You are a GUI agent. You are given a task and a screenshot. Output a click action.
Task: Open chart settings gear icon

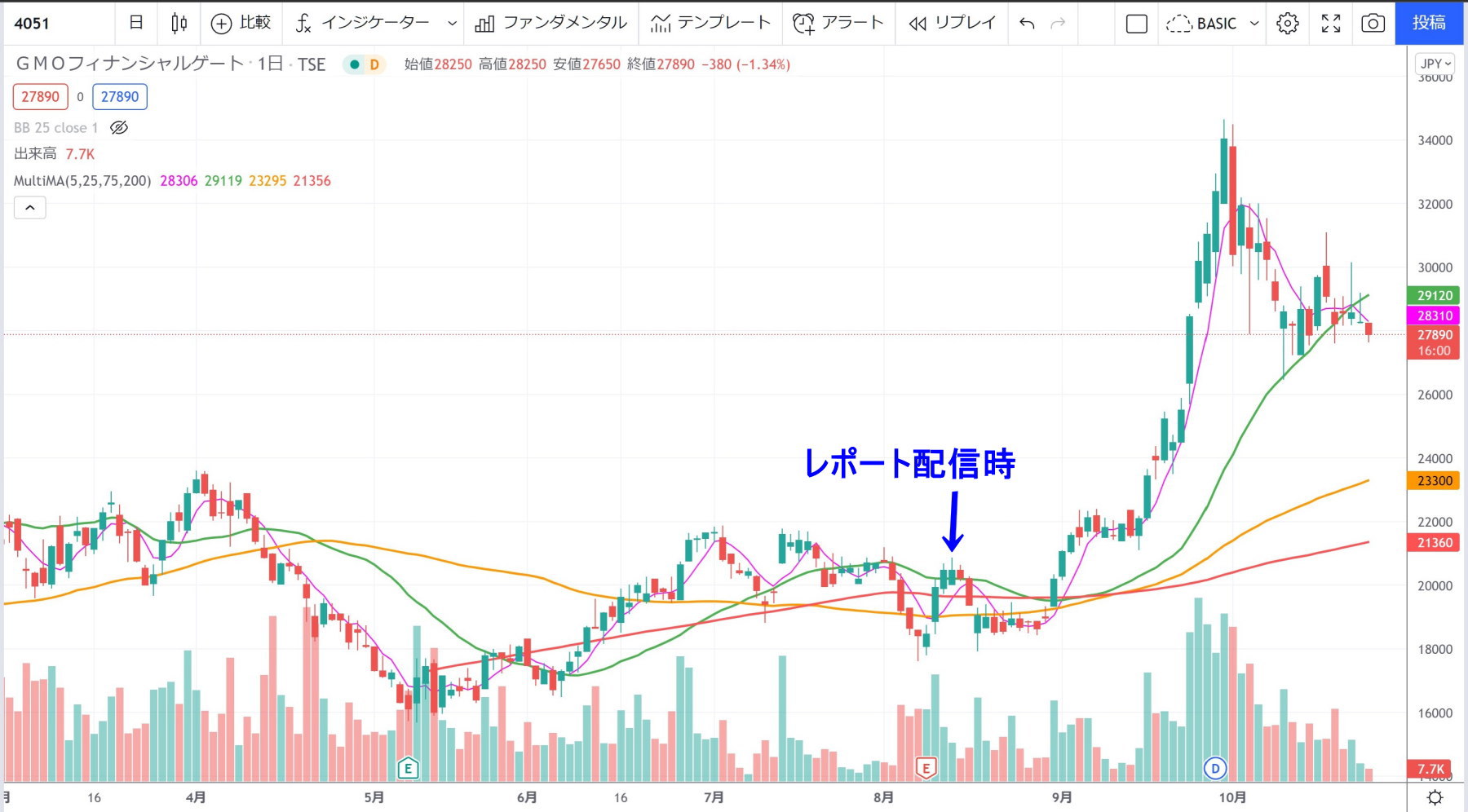point(1288,24)
